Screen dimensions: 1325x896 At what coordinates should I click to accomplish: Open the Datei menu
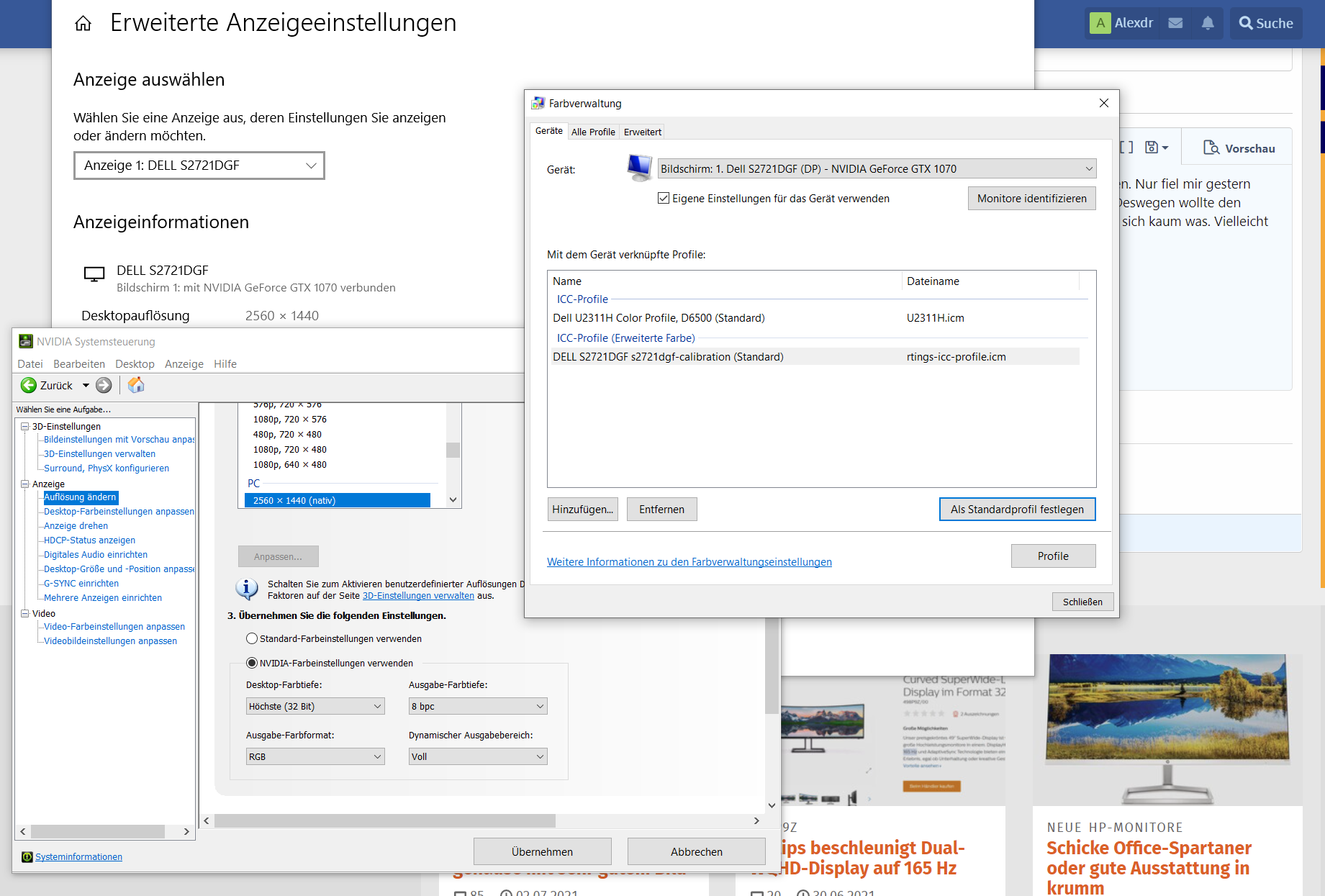click(30, 363)
